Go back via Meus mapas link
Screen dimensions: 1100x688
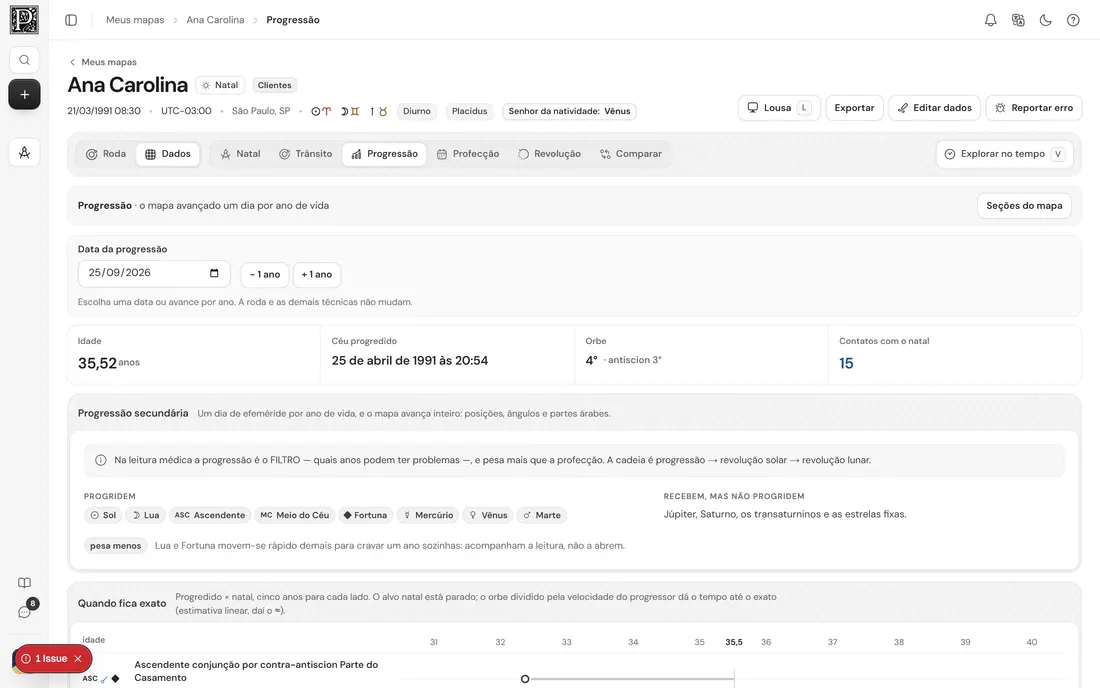[x=102, y=62]
